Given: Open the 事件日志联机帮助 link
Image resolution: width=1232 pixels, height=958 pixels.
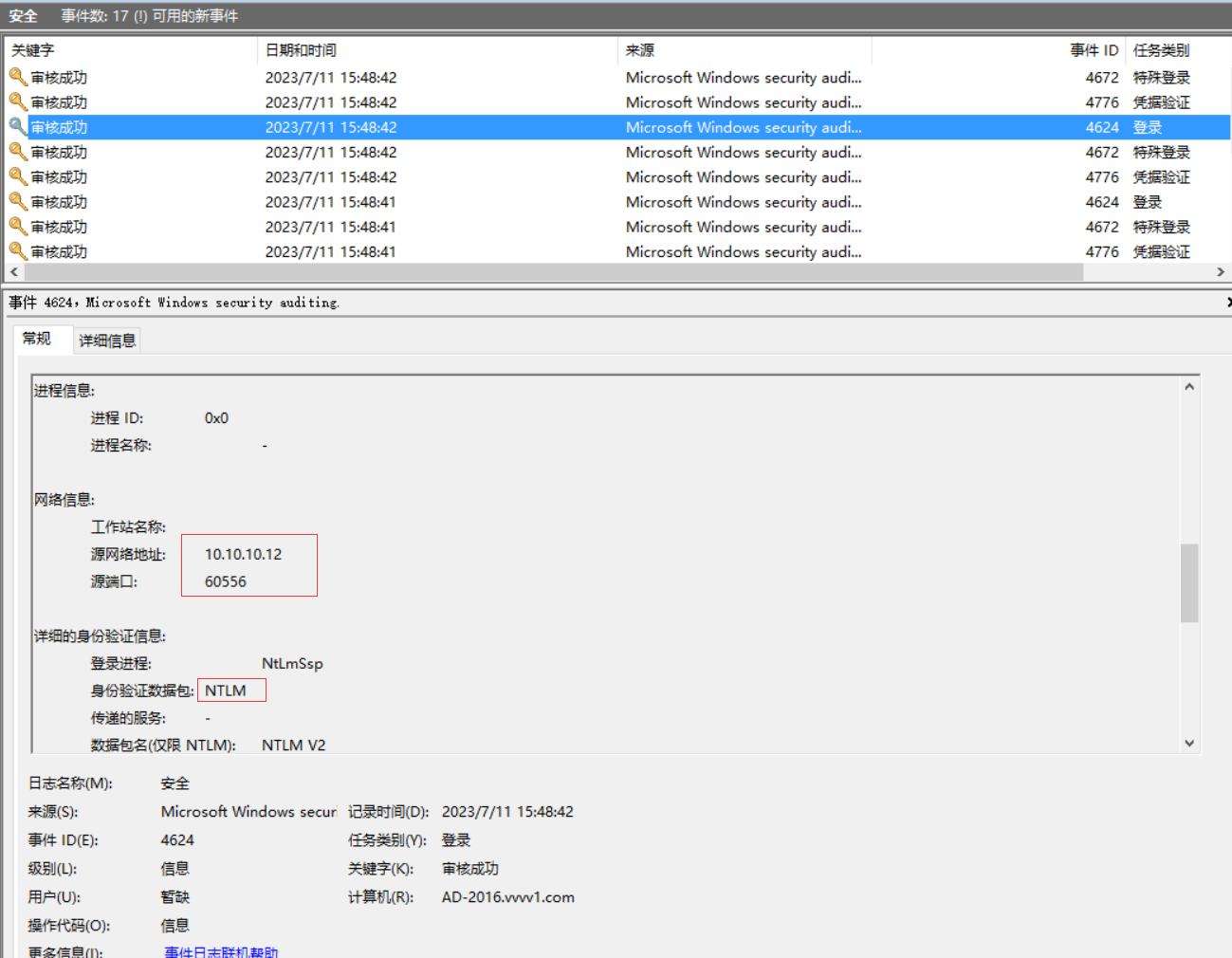Looking at the screenshot, I should pyautogui.click(x=221, y=951).
